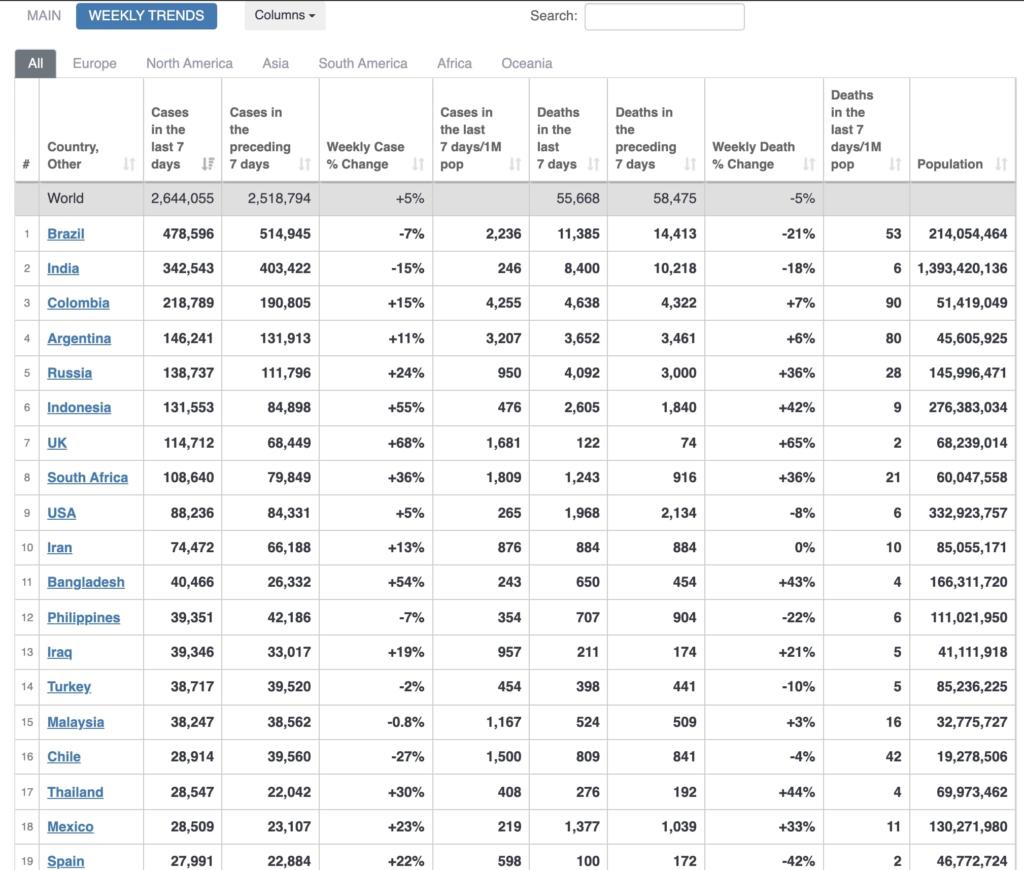
Task: Show only Asia countries
Action: 275,63
